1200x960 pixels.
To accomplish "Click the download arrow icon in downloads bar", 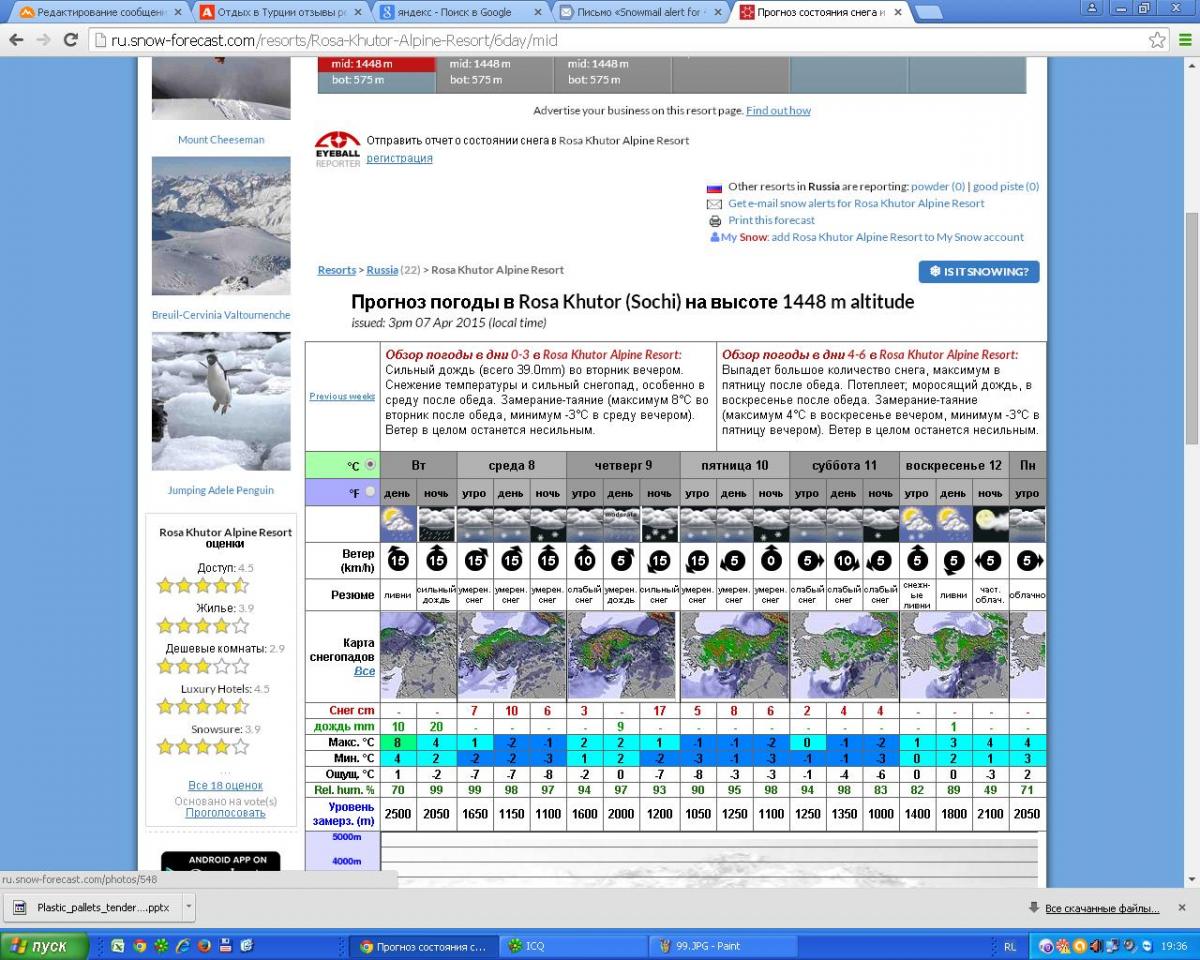I will click(x=1034, y=908).
